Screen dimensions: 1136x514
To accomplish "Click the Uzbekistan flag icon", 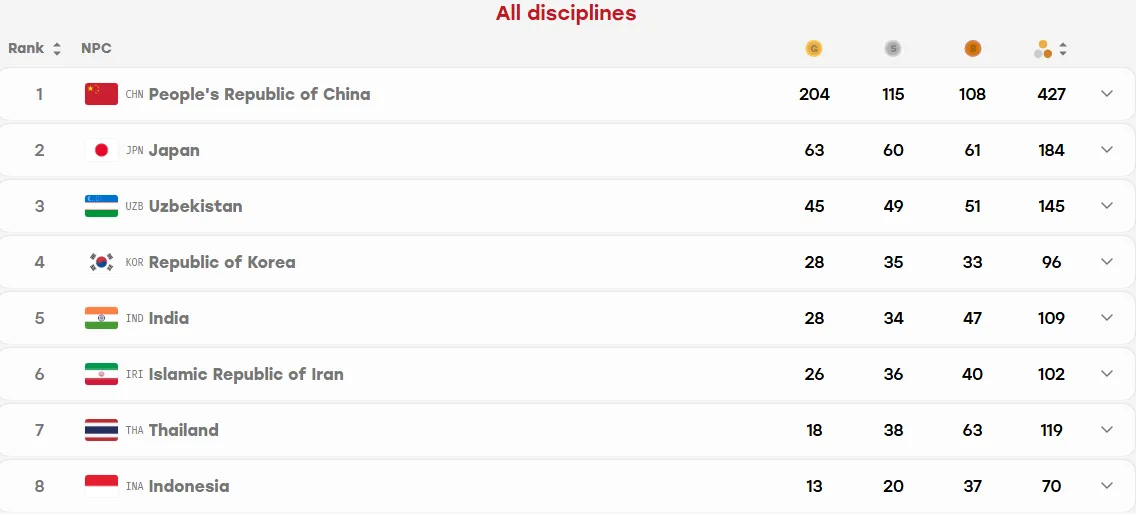I will (101, 206).
